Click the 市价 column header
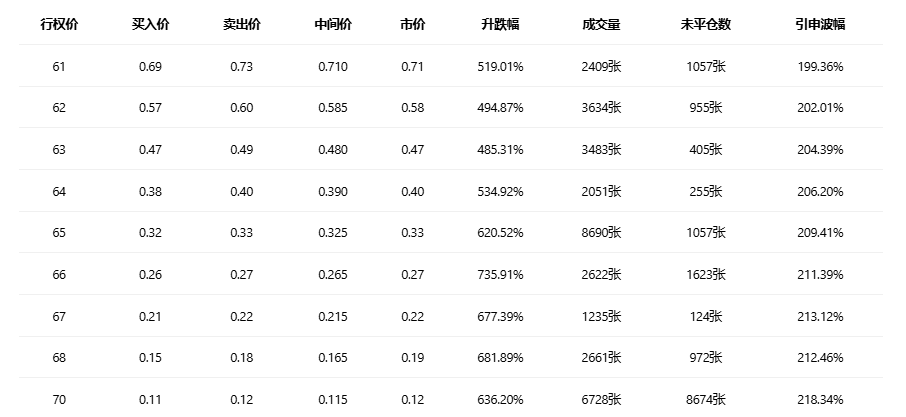The height and width of the screenshot is (417, 906). (413, 24)
